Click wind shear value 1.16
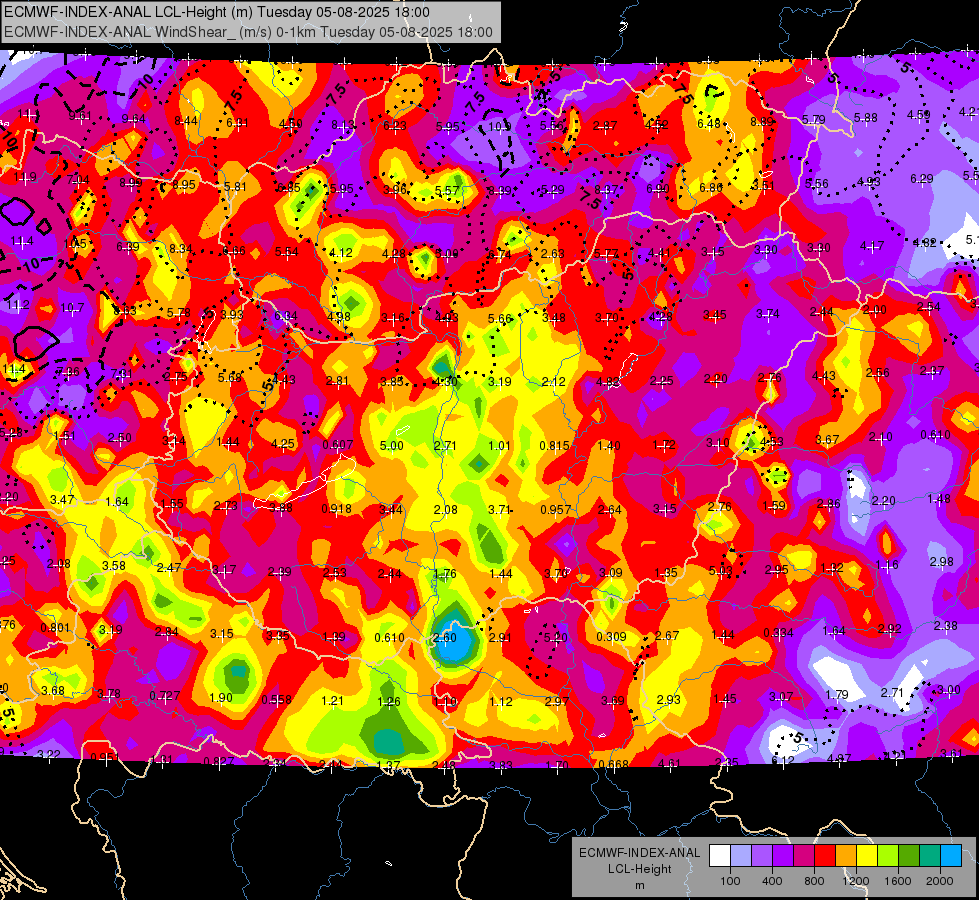 (887, 565)
